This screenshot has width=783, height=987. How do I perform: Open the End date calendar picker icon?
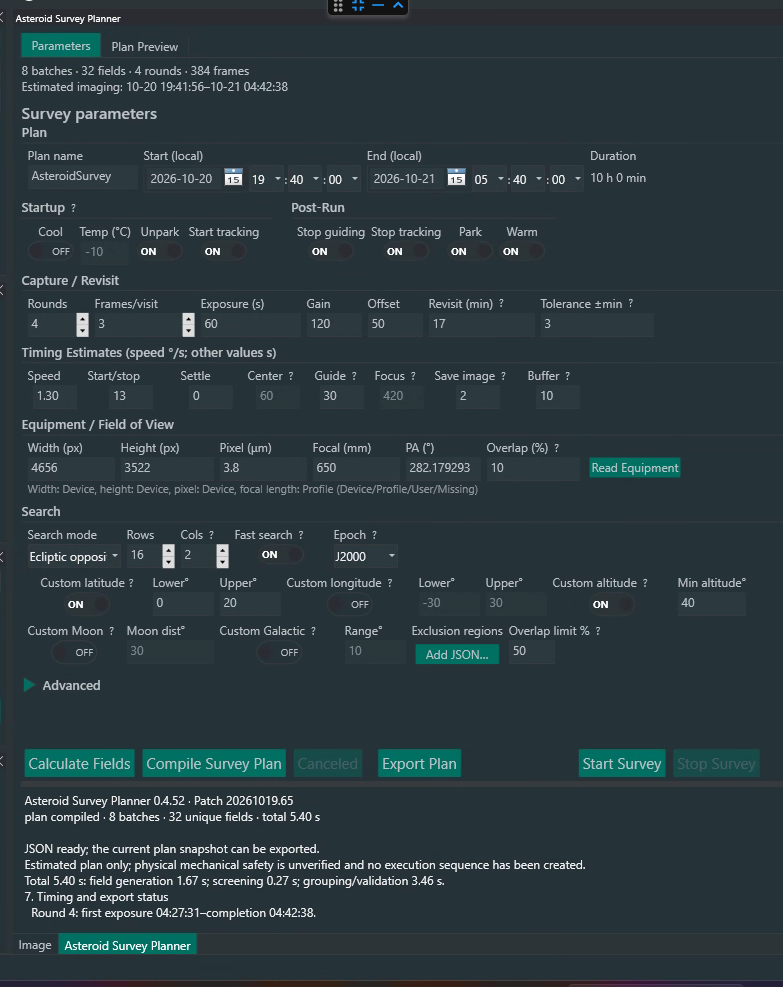click(456, 177)
